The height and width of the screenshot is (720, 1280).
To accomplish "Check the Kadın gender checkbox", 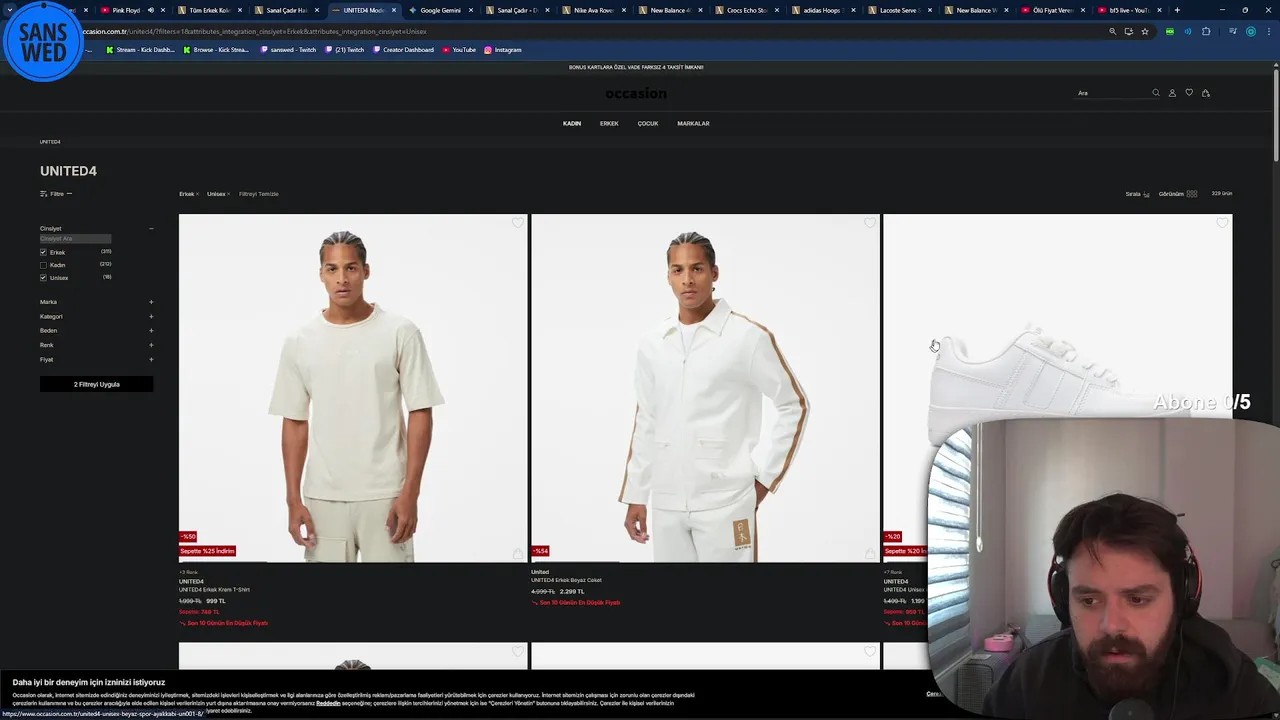I will pos(43,265).
